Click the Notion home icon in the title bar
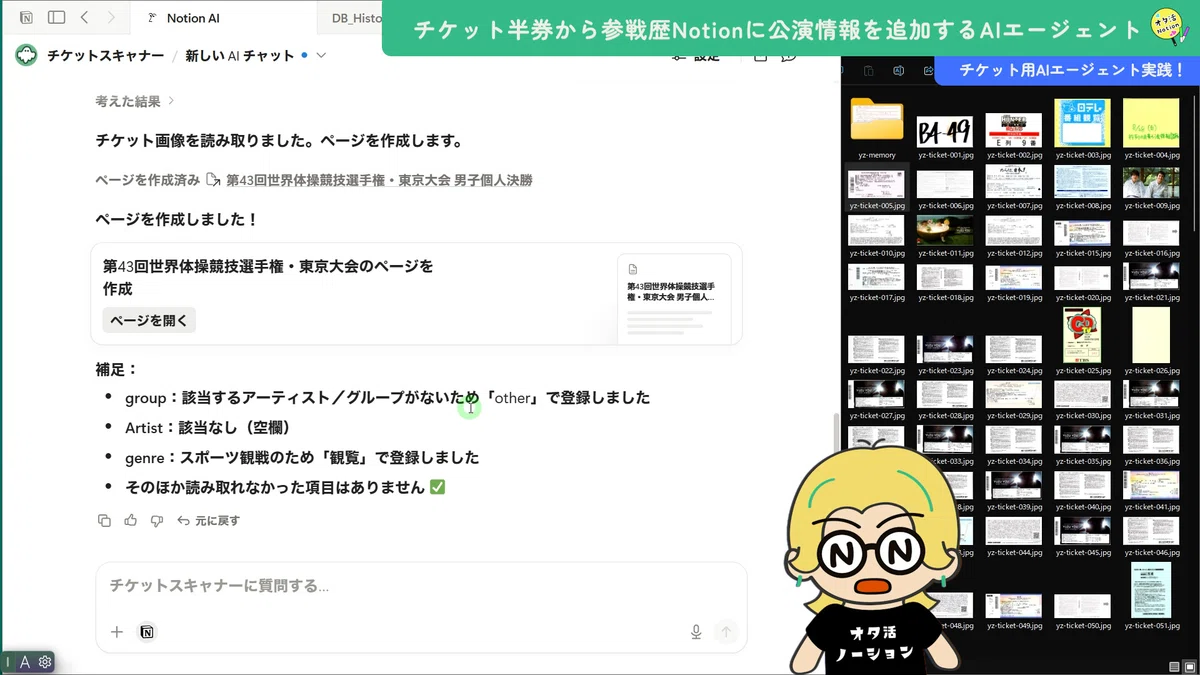1200x675 pixels. pyautogui.click(x=26, y=17)
